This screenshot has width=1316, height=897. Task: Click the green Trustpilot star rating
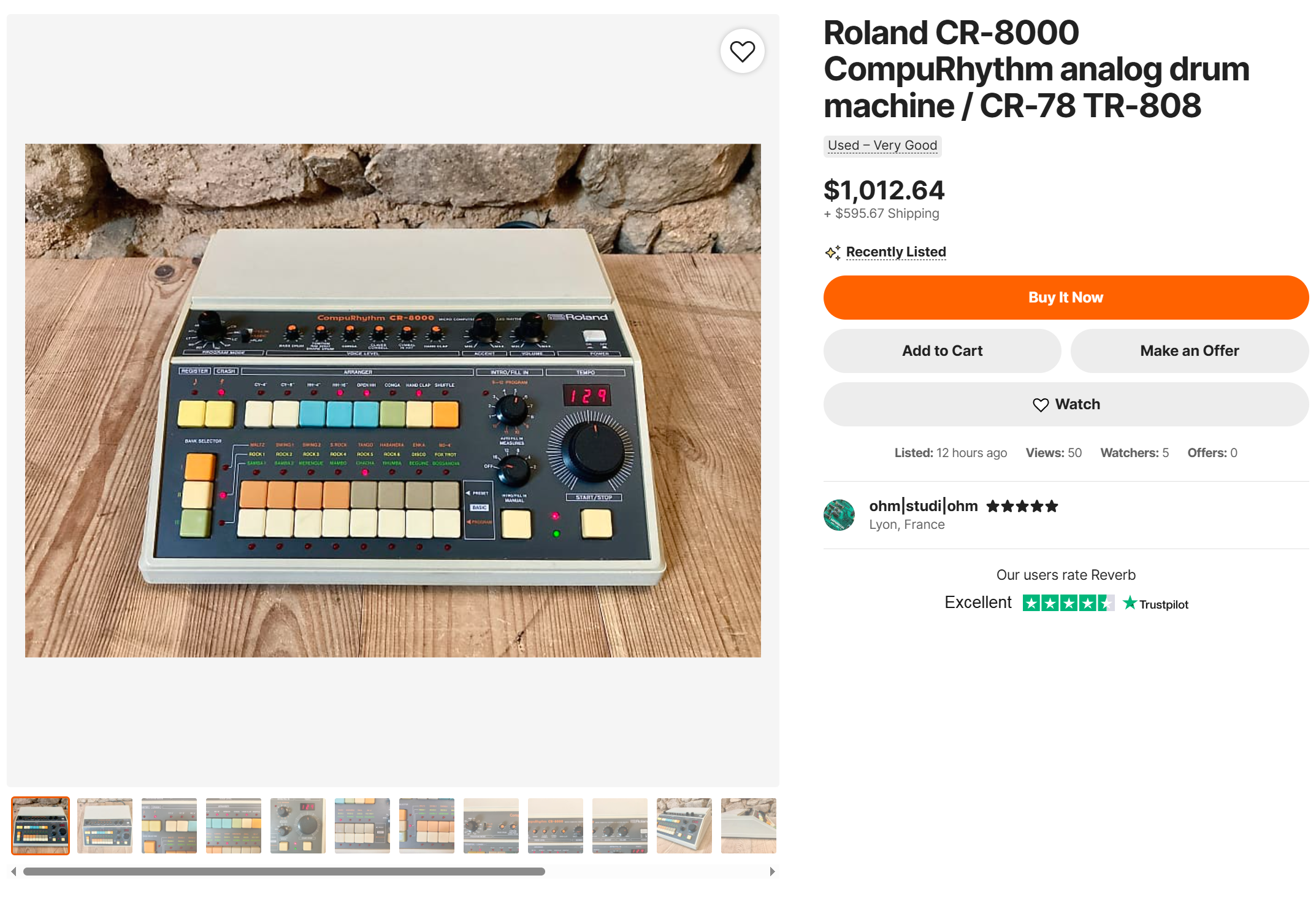1068,603
